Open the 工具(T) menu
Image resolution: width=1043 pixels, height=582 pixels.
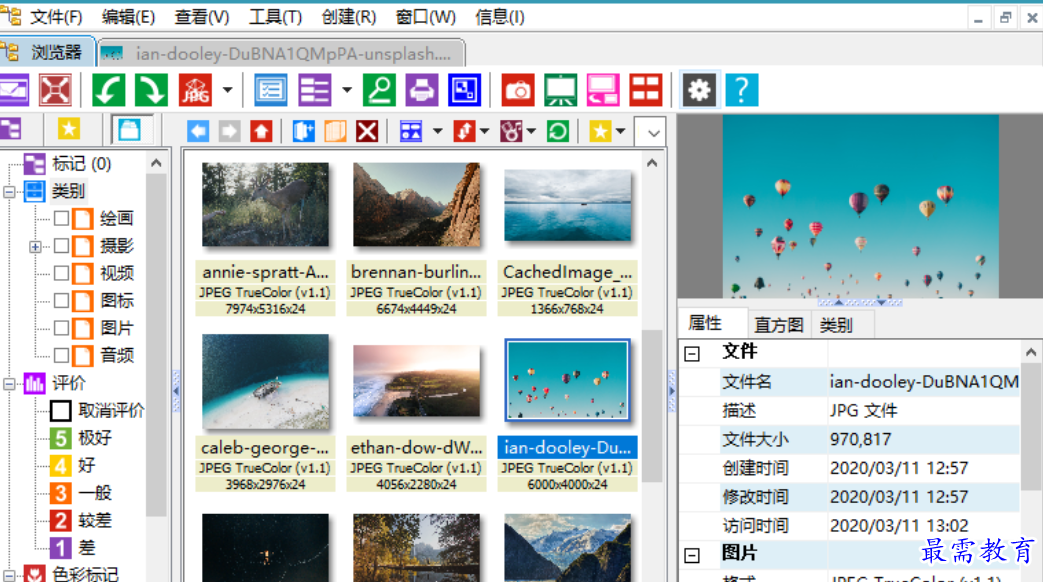pyautogui.click(x=275, y=17)
